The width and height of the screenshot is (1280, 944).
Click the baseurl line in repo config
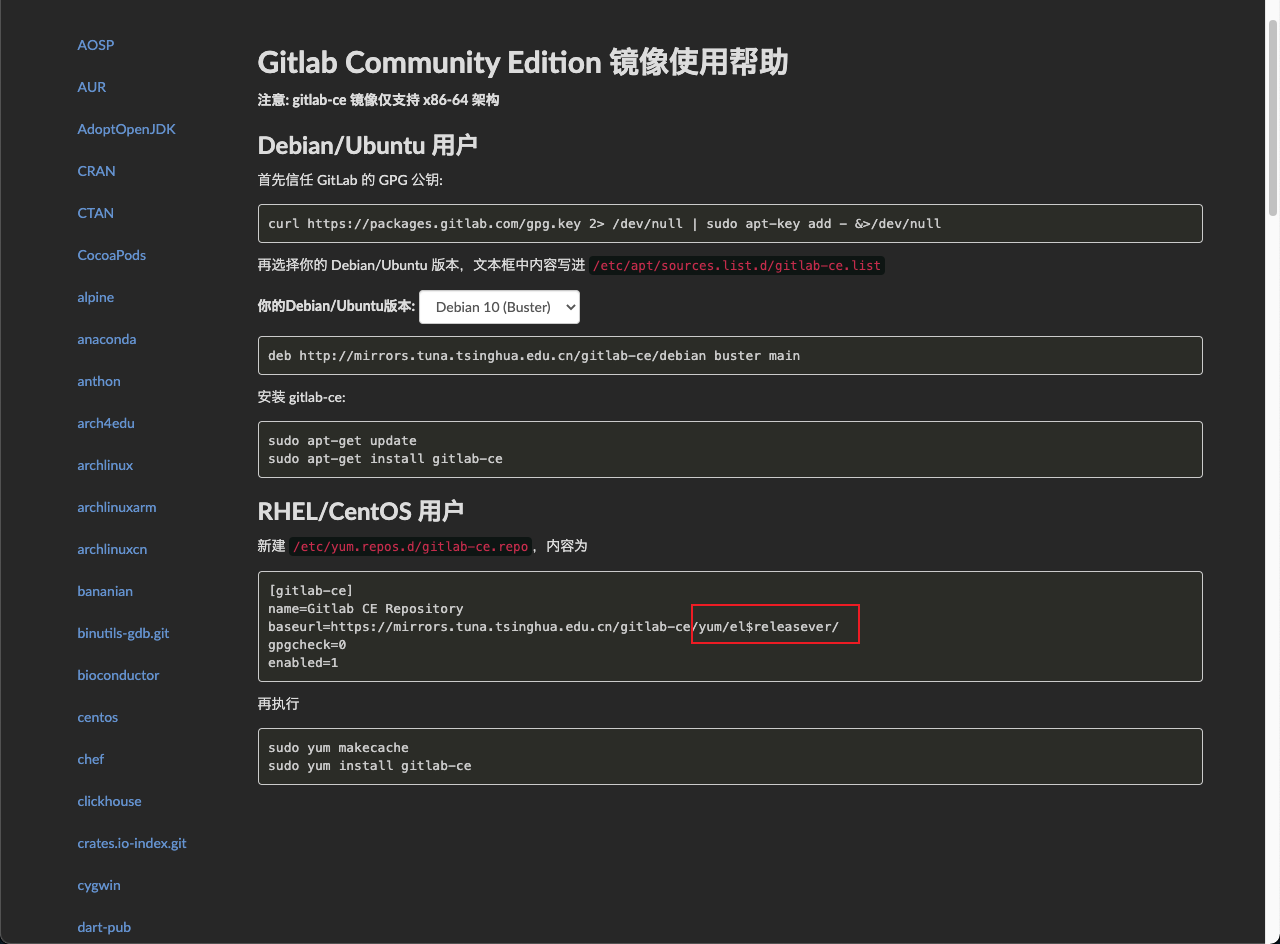click(x=554, y=627)
